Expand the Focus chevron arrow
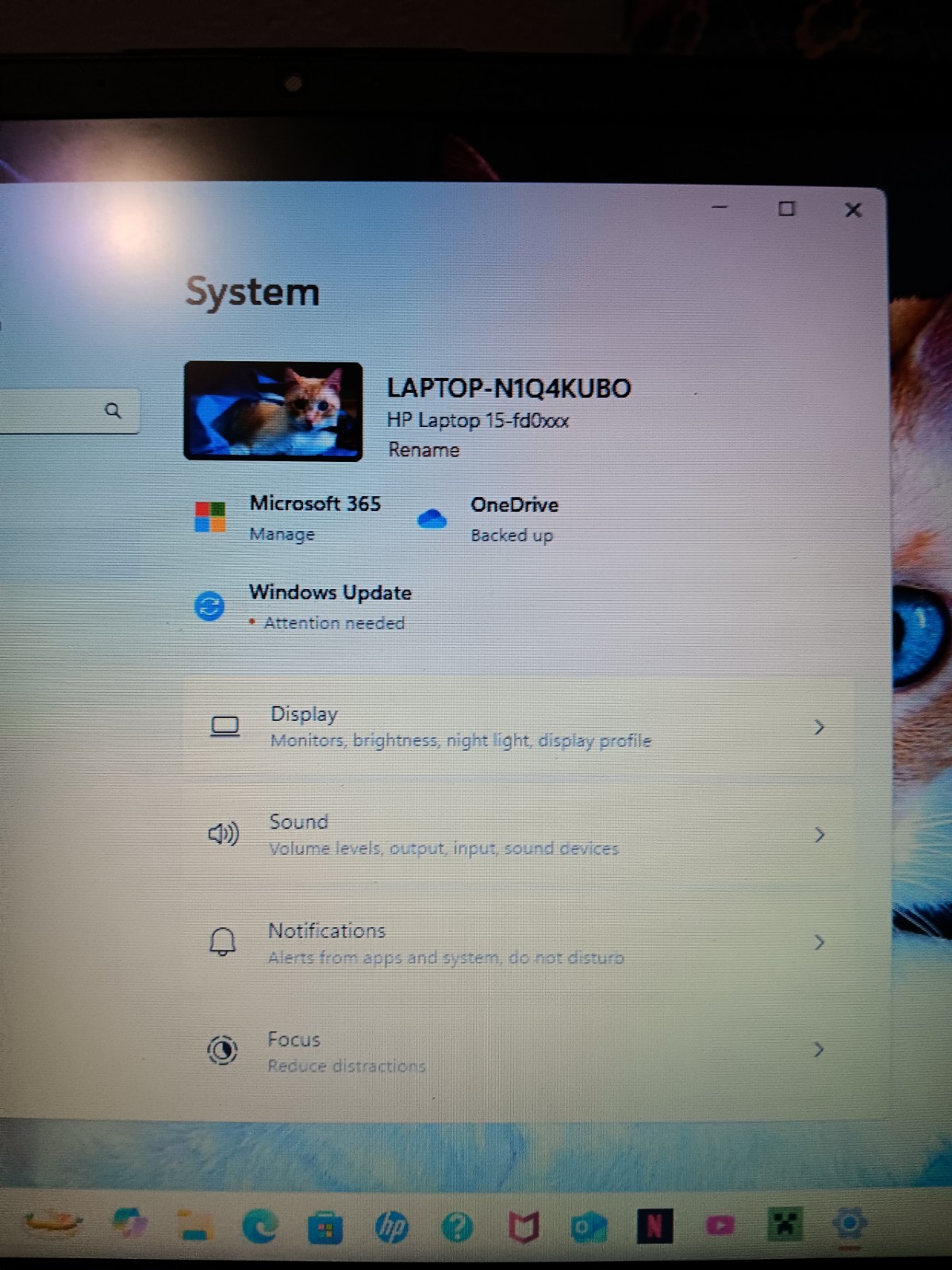Screen dimensions: 952x1270 pyautogui.click(x=820, y=1049)
